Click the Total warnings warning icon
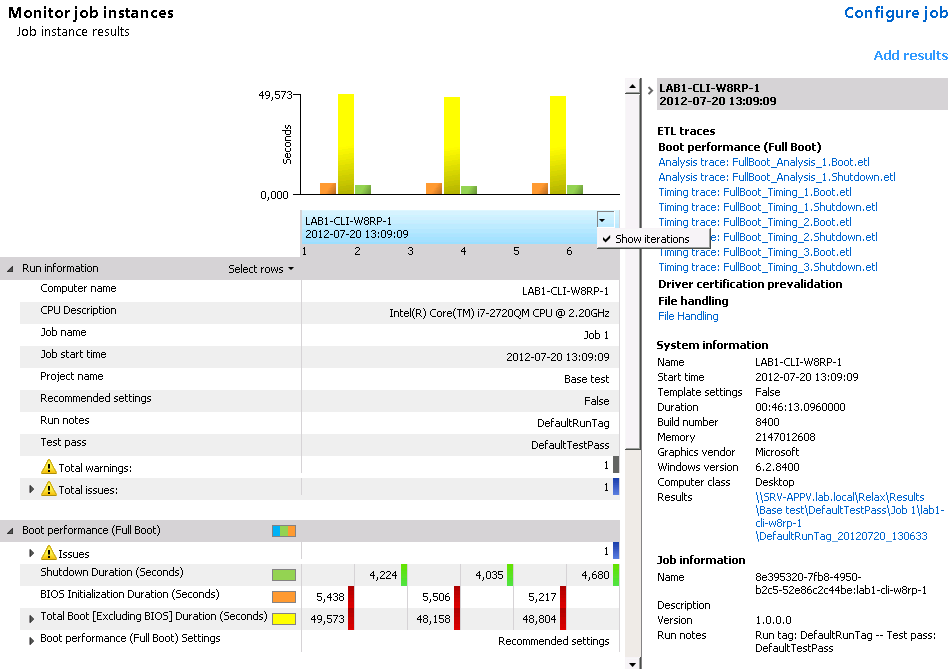This screenshot has height=669, width=948. (48, 467)
